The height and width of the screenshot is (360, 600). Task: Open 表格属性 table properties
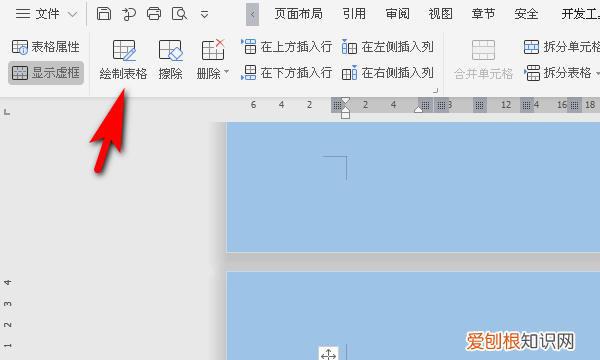click(x=46, y=47)
